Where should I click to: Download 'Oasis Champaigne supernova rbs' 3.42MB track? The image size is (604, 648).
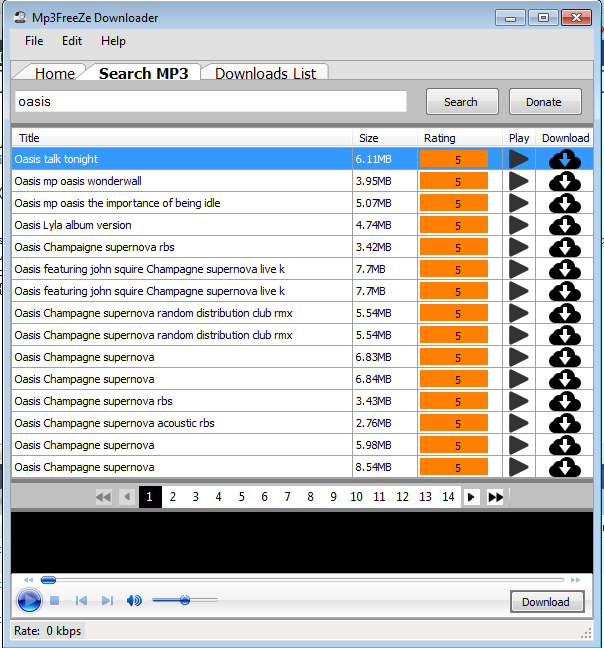point(565,248)
